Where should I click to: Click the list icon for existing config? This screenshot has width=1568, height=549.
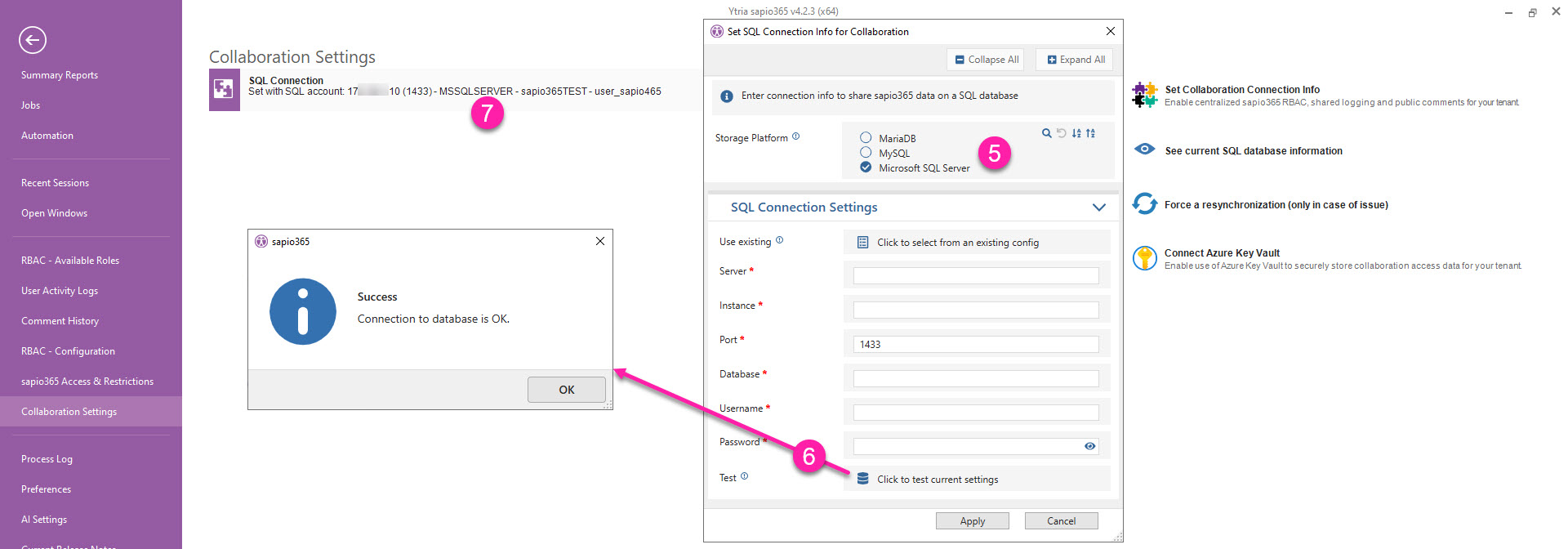(862, 243)
